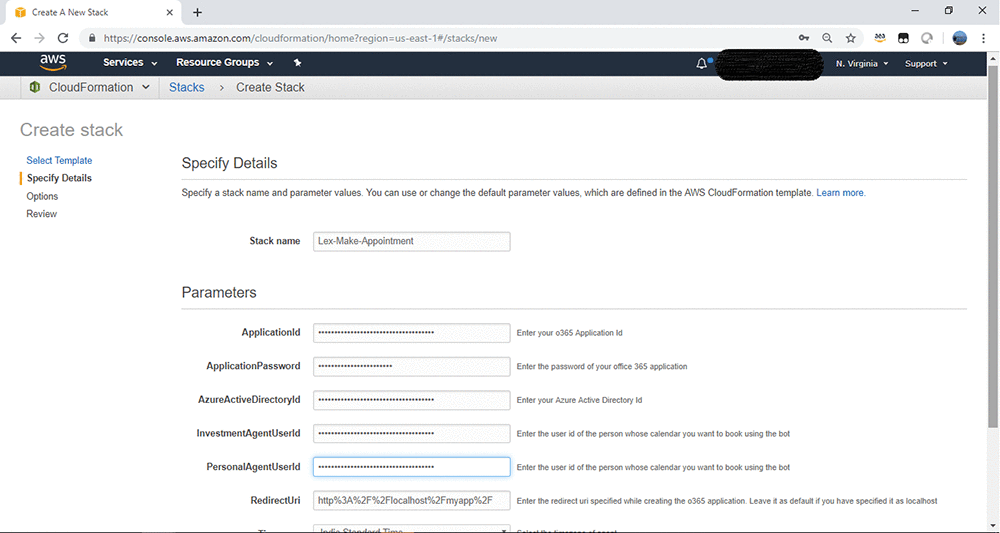Open the Chrome three-dot menu
This screenshot has width=1000, height=533.
tap(983, 38)
